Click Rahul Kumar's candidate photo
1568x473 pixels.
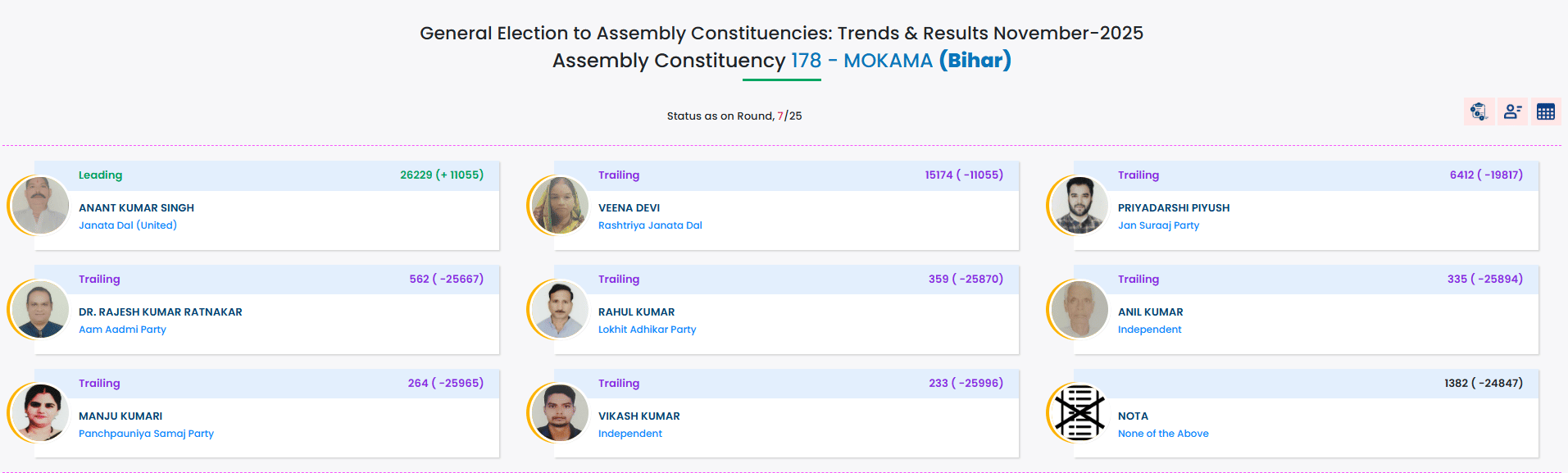tap(560, 309)
